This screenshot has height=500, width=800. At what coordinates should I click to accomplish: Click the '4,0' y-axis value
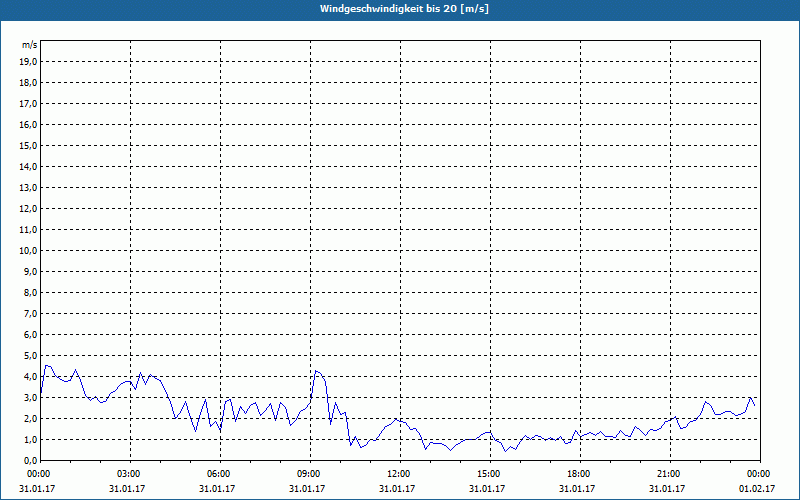(x=30, y=377)
